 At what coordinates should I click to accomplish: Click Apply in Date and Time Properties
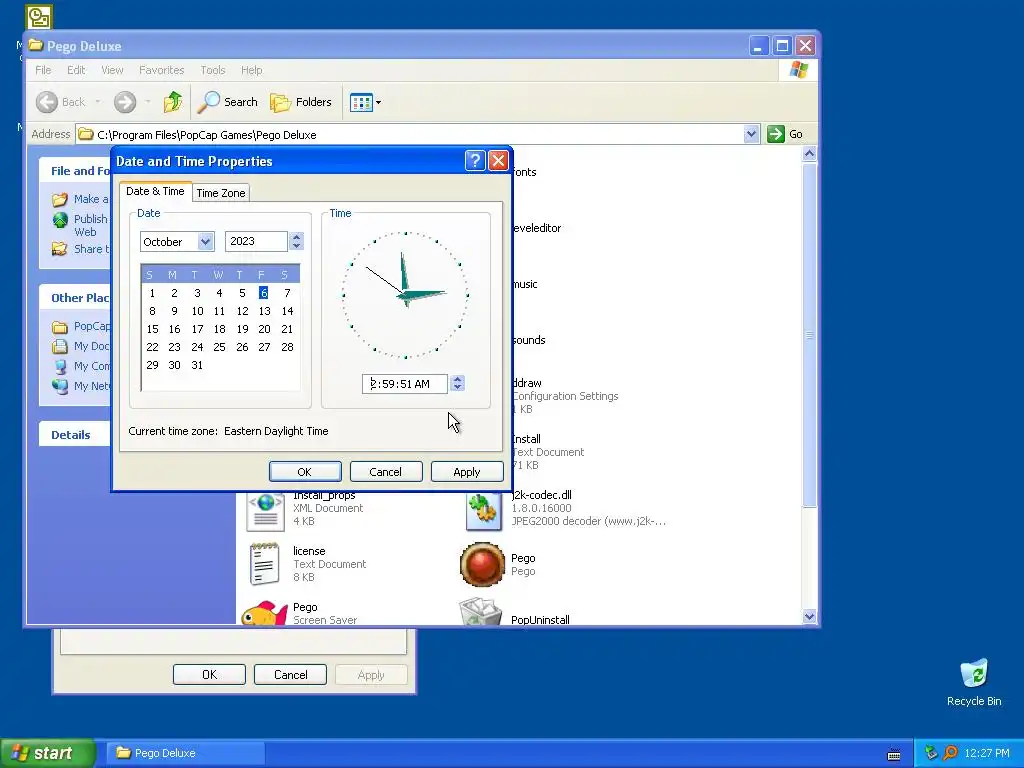click(x=467, y=472)
